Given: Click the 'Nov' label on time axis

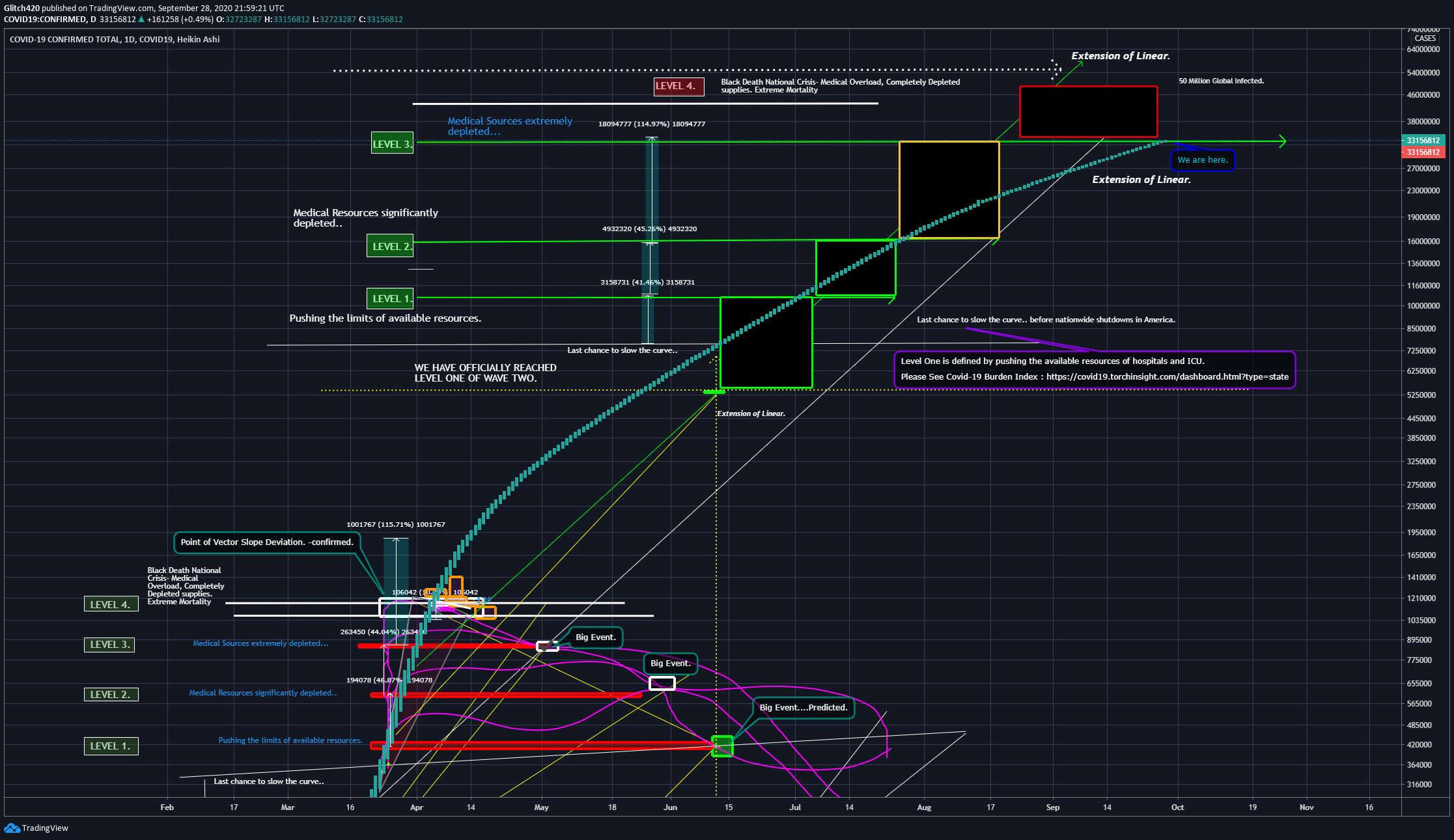Looking at the screenshot, I should (x=1306, y=807).
